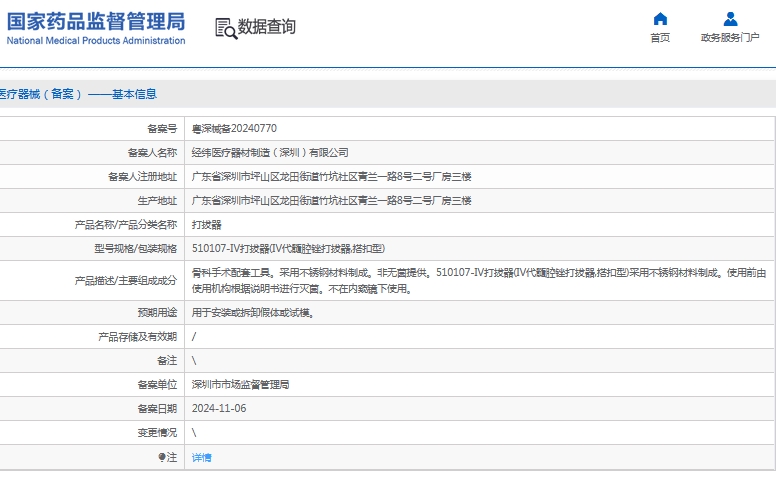Click the 产品名称/产品分类名称 field label
The width and height of the screenshot is (776, 480).
point(126,225)
